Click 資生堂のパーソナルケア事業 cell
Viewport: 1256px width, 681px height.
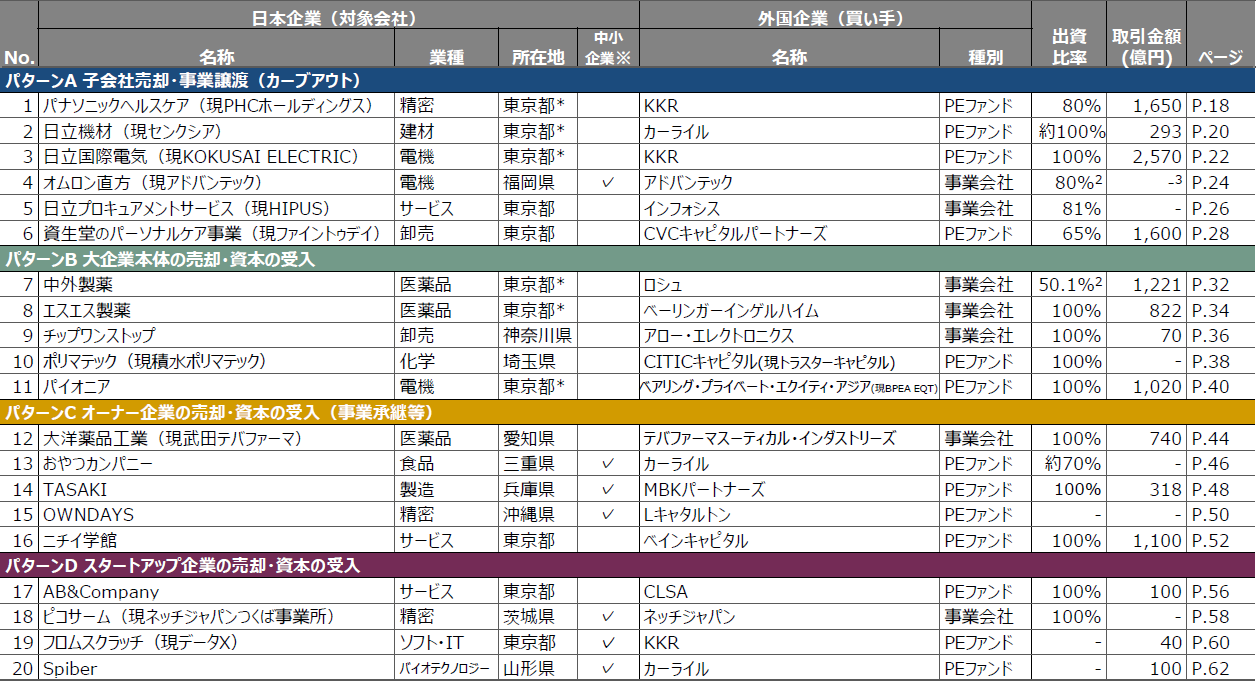(x=217, y=233)
